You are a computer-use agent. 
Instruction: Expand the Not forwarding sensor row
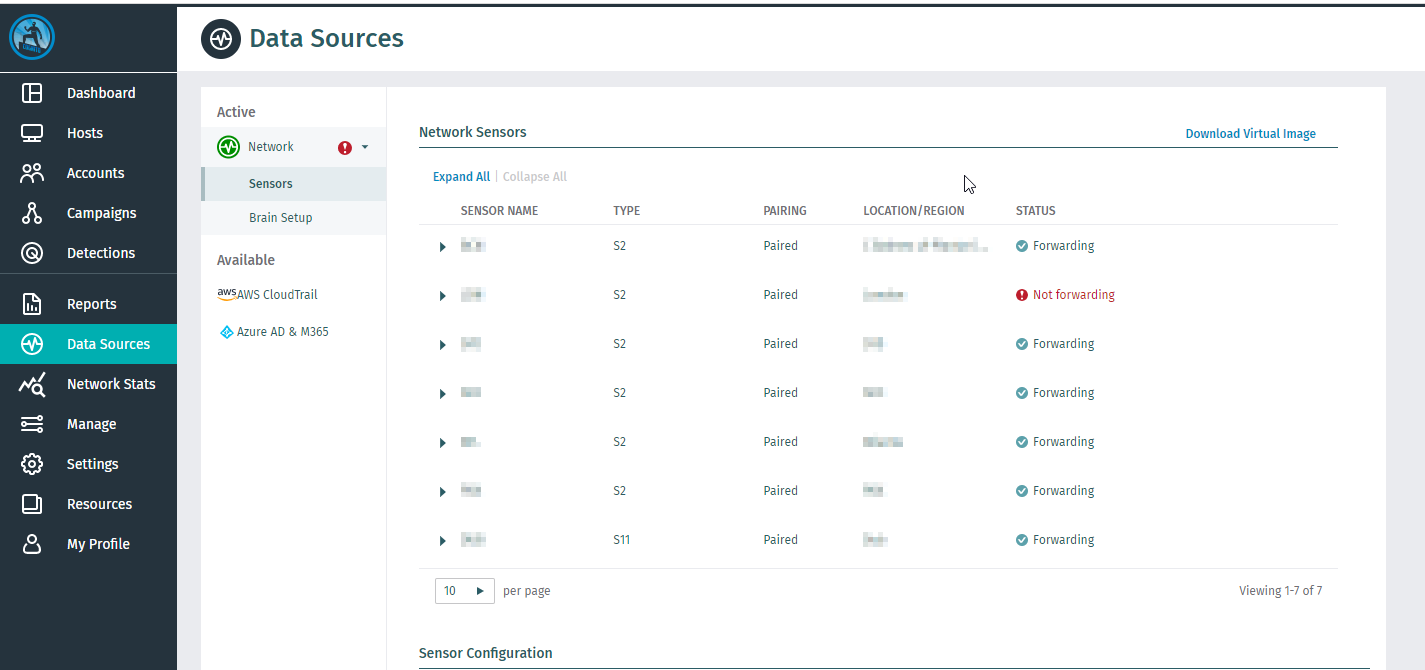(x=443, y=296)
